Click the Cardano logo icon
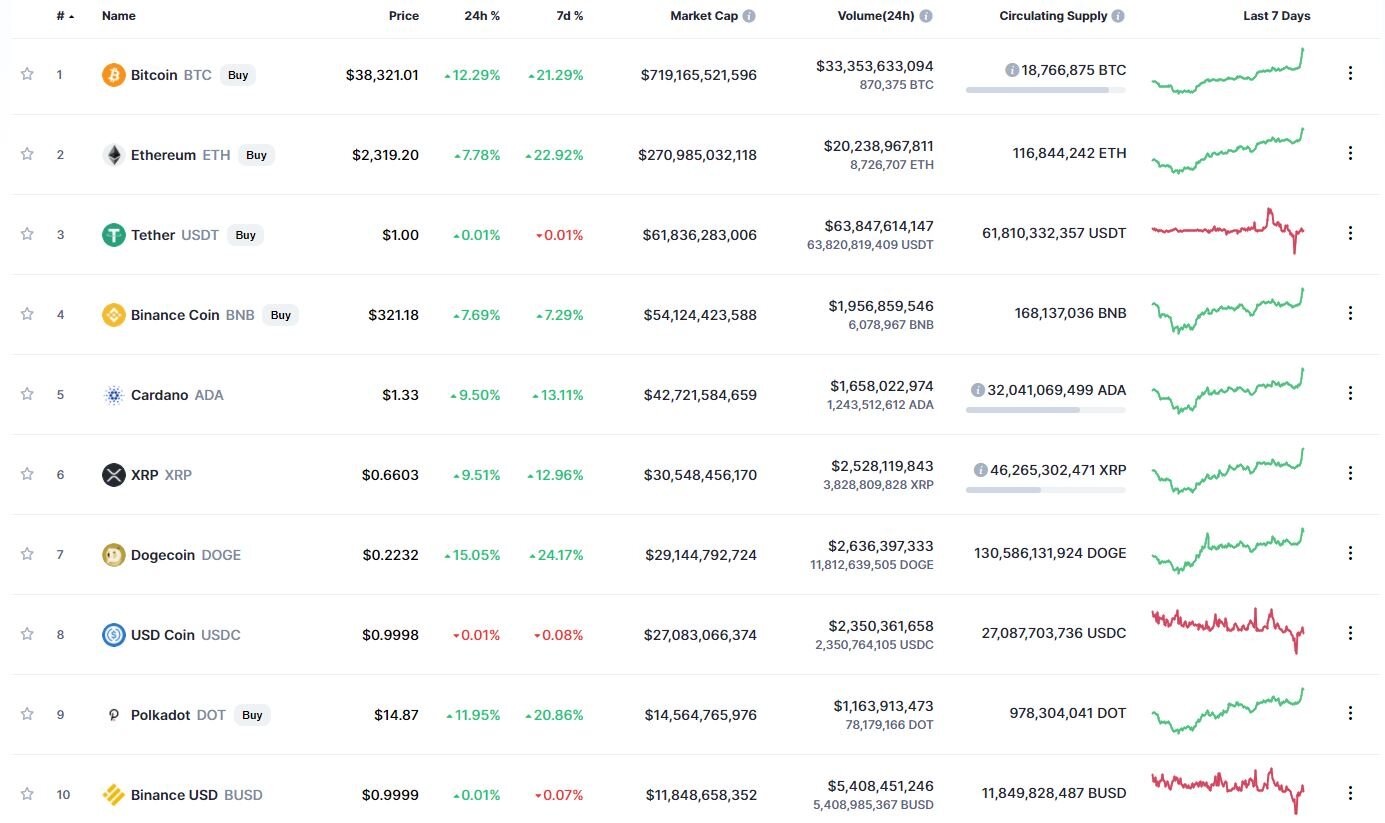Image resolution: width=1385 pixels, height=823 pixels. pos(114,395)
